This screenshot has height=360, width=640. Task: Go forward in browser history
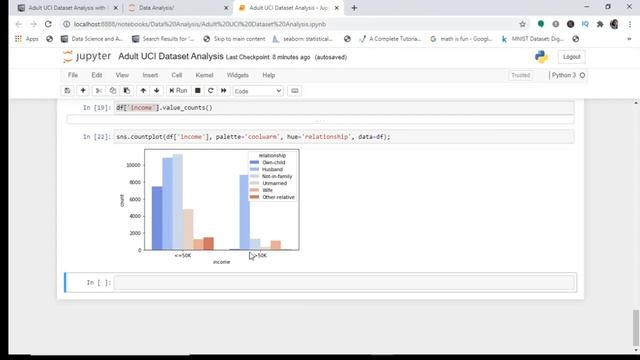33,24
